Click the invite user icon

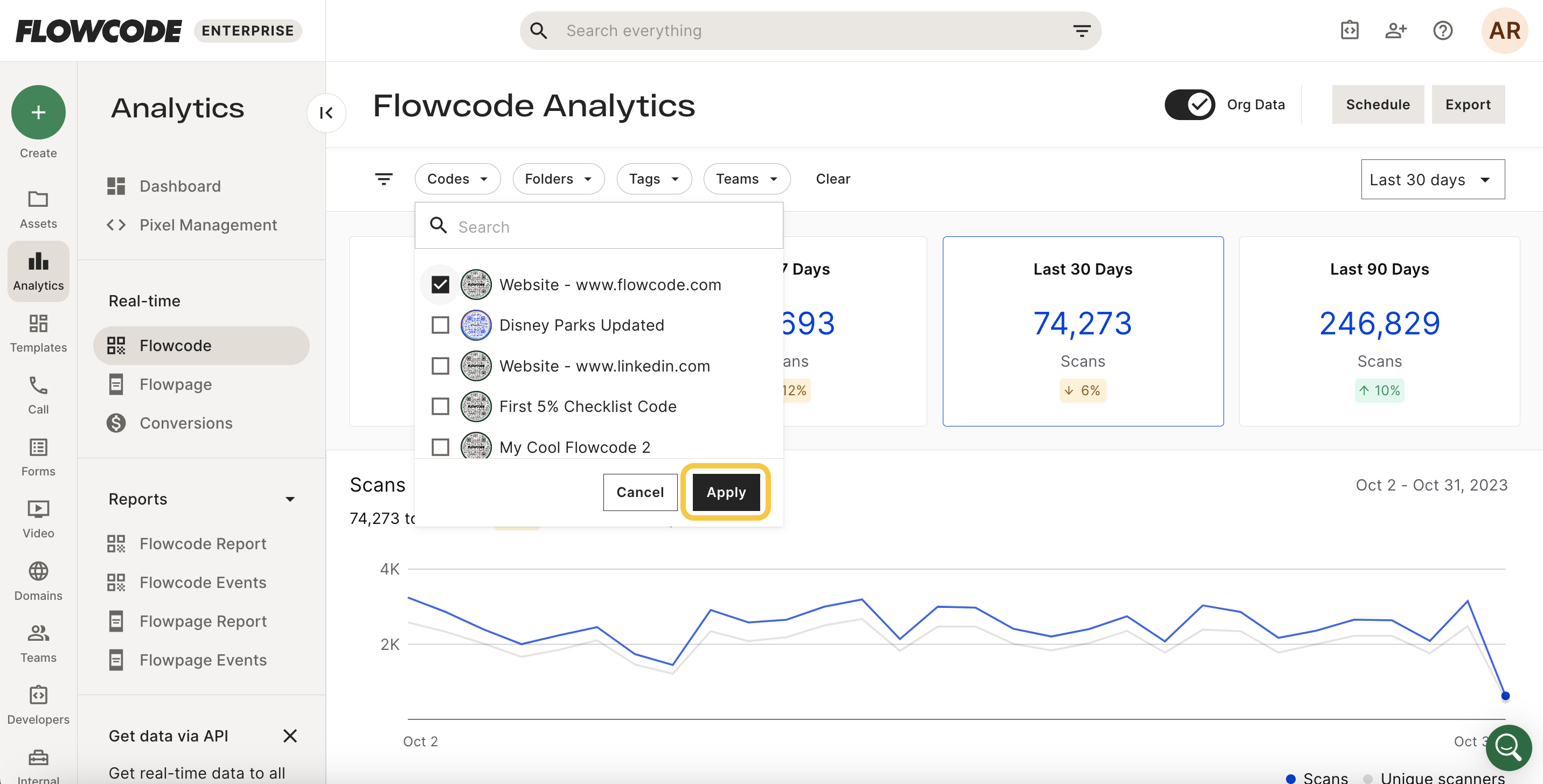(x=1395, y=31)
